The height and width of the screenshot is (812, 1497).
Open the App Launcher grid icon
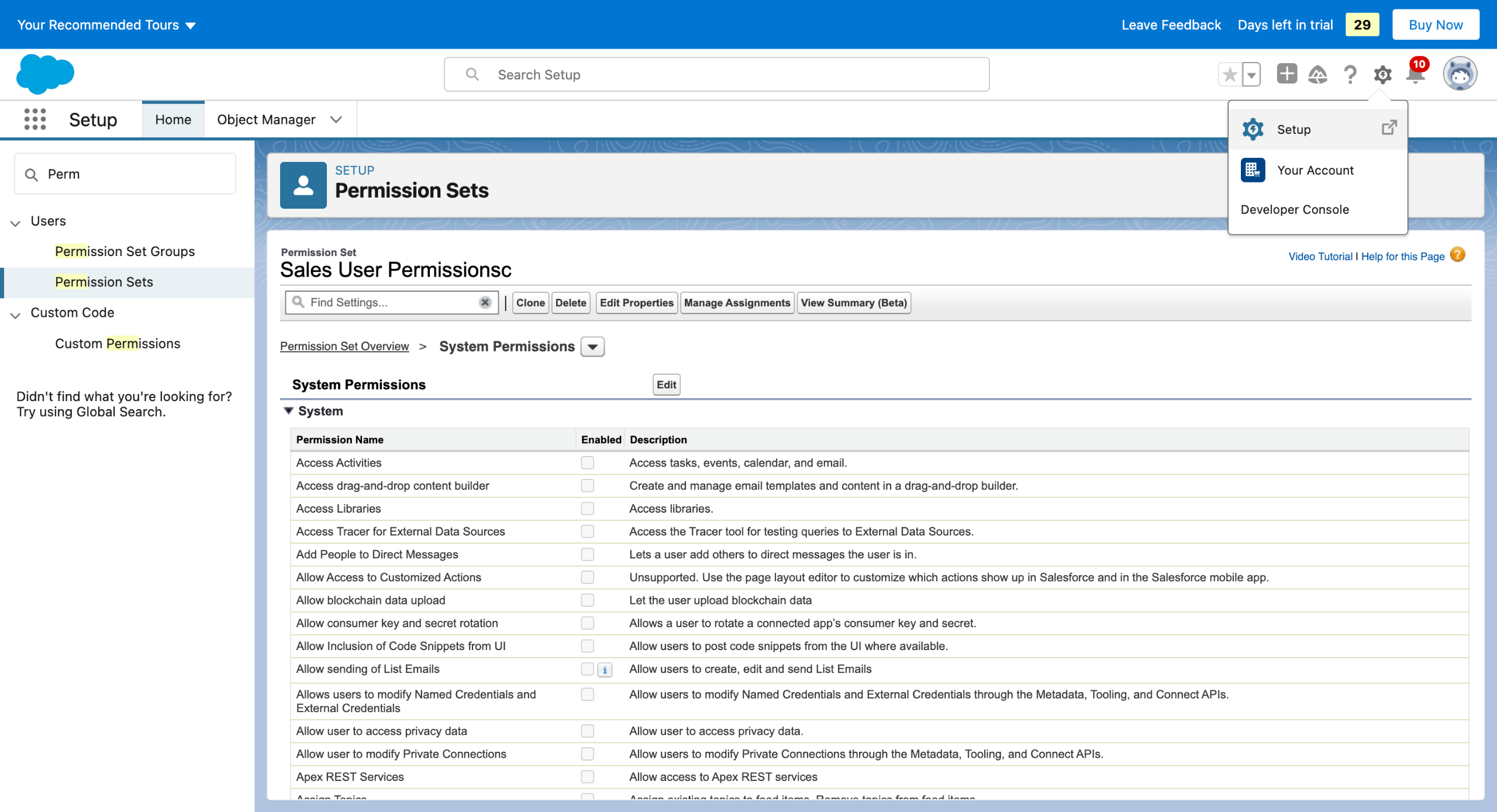35,119
